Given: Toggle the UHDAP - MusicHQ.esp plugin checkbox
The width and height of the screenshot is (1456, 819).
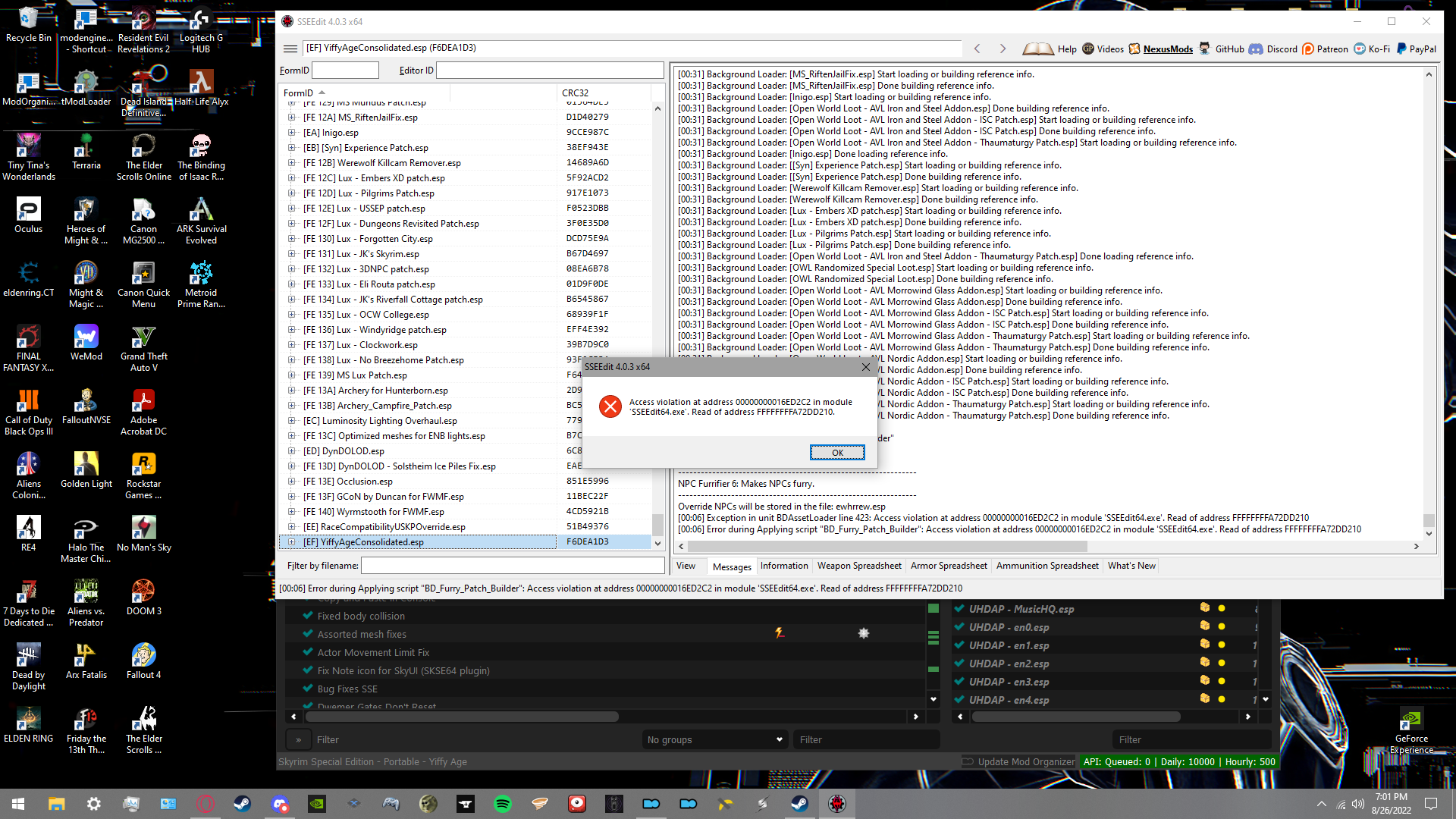Looking at the screenshot, I should click(959, 609).
